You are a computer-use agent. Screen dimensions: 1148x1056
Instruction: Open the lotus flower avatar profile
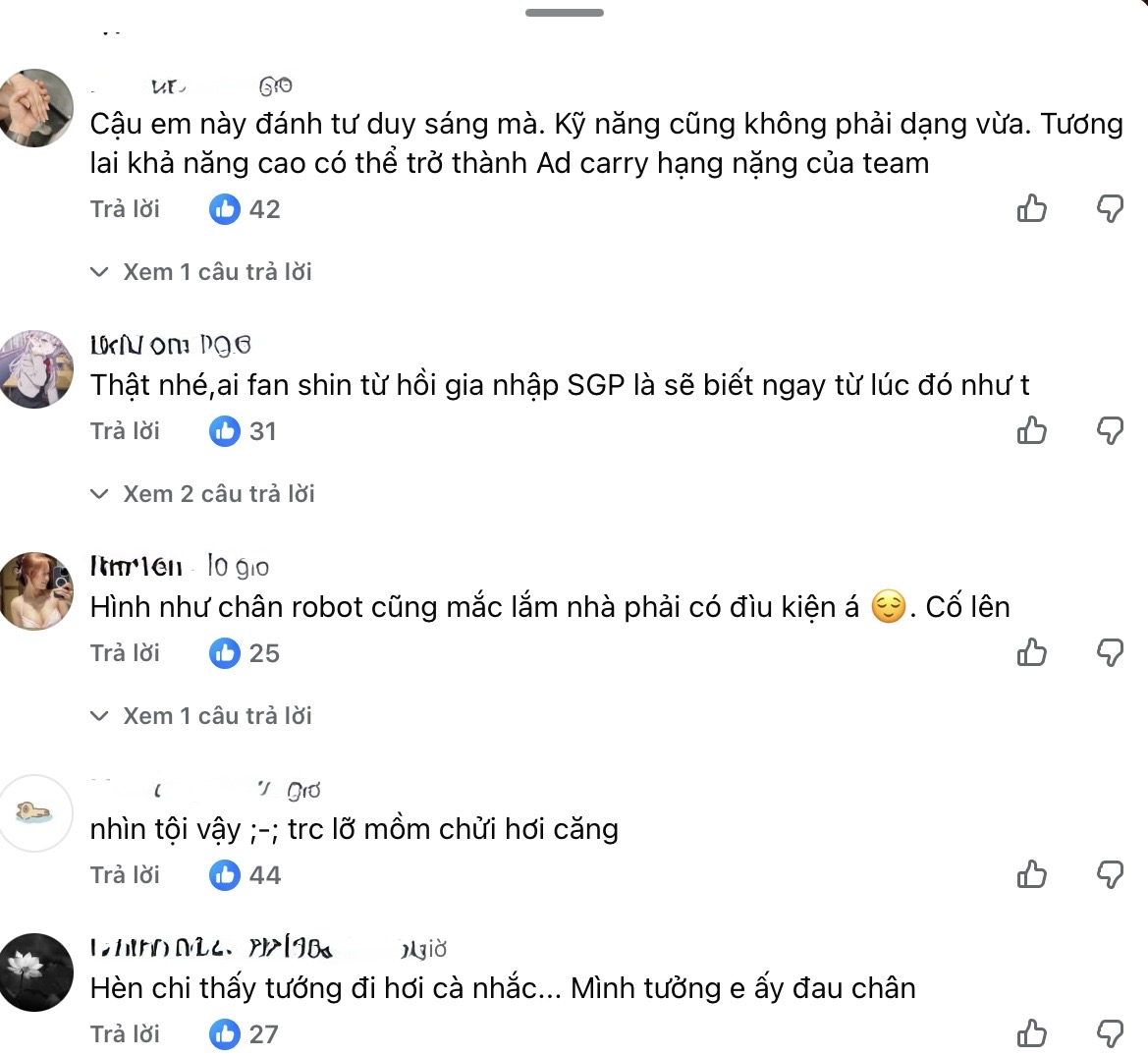tap(37, 973)
